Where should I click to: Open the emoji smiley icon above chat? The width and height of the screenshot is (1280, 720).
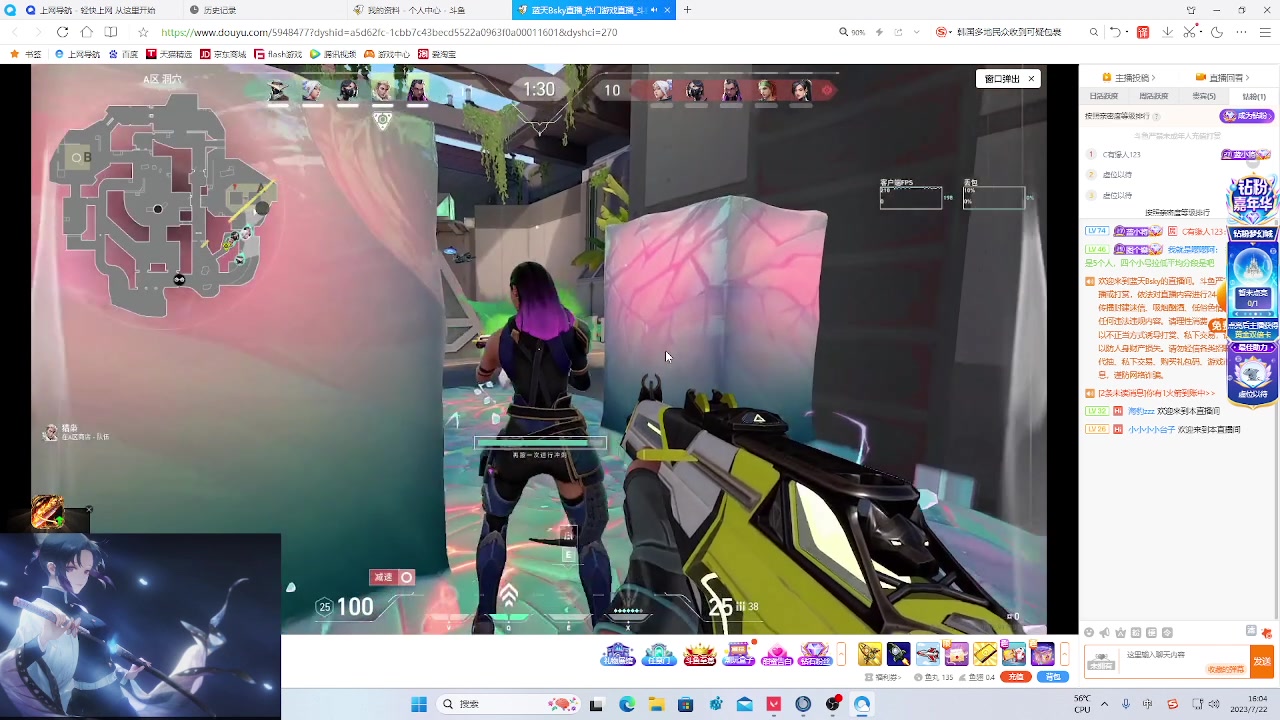point(1089,632)
